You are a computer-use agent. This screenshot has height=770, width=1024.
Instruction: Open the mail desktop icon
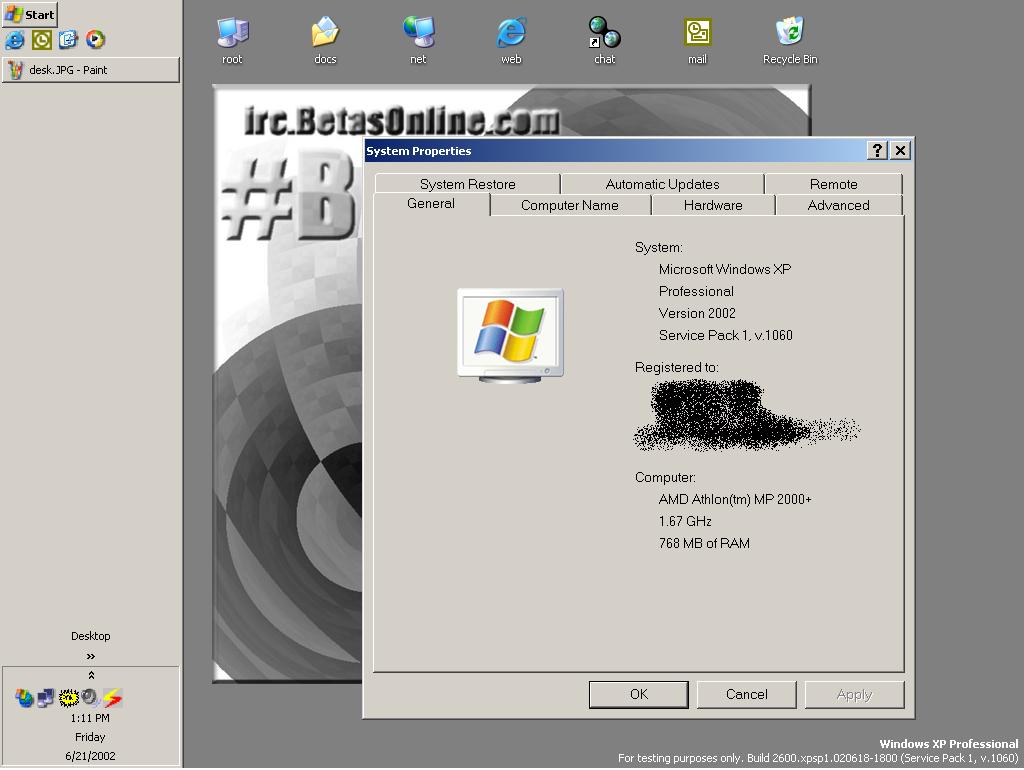coord(697,34)
